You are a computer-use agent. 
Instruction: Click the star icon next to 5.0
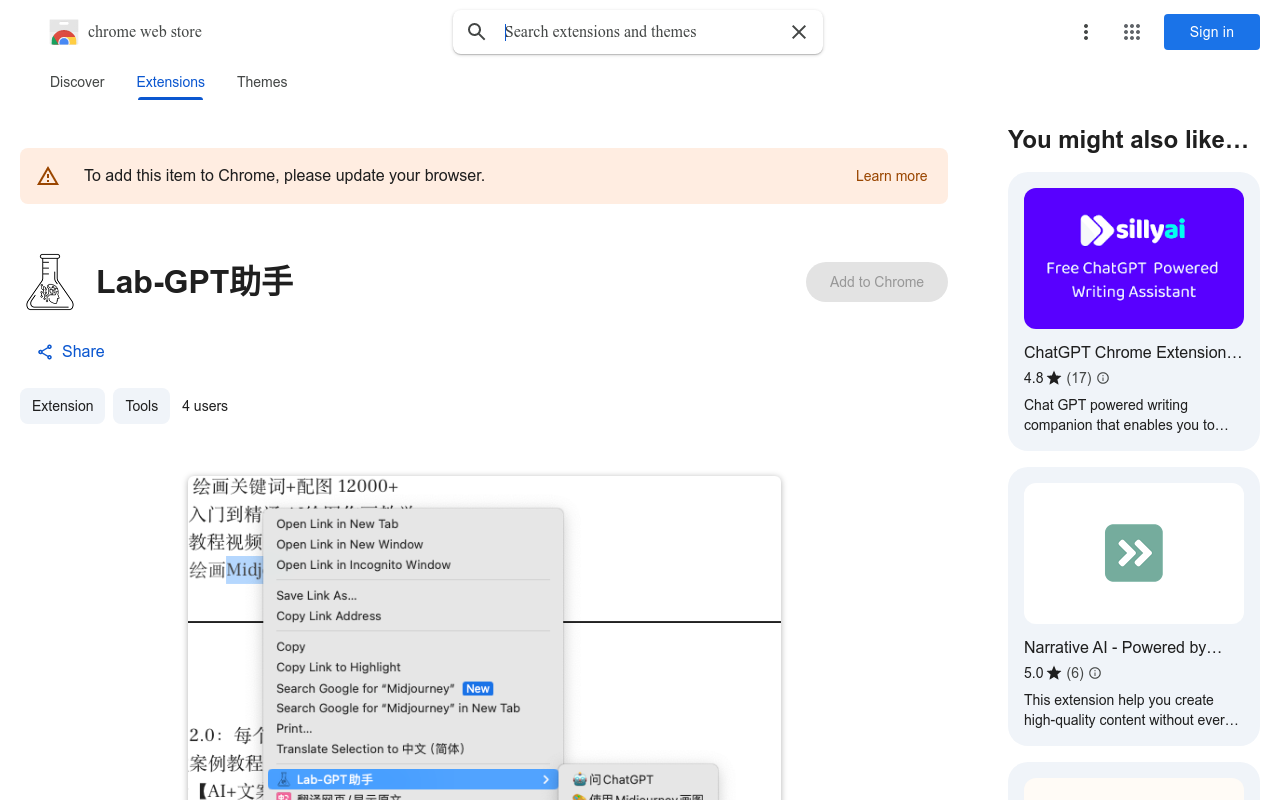pyautogui.click(x=1054, y=673)
